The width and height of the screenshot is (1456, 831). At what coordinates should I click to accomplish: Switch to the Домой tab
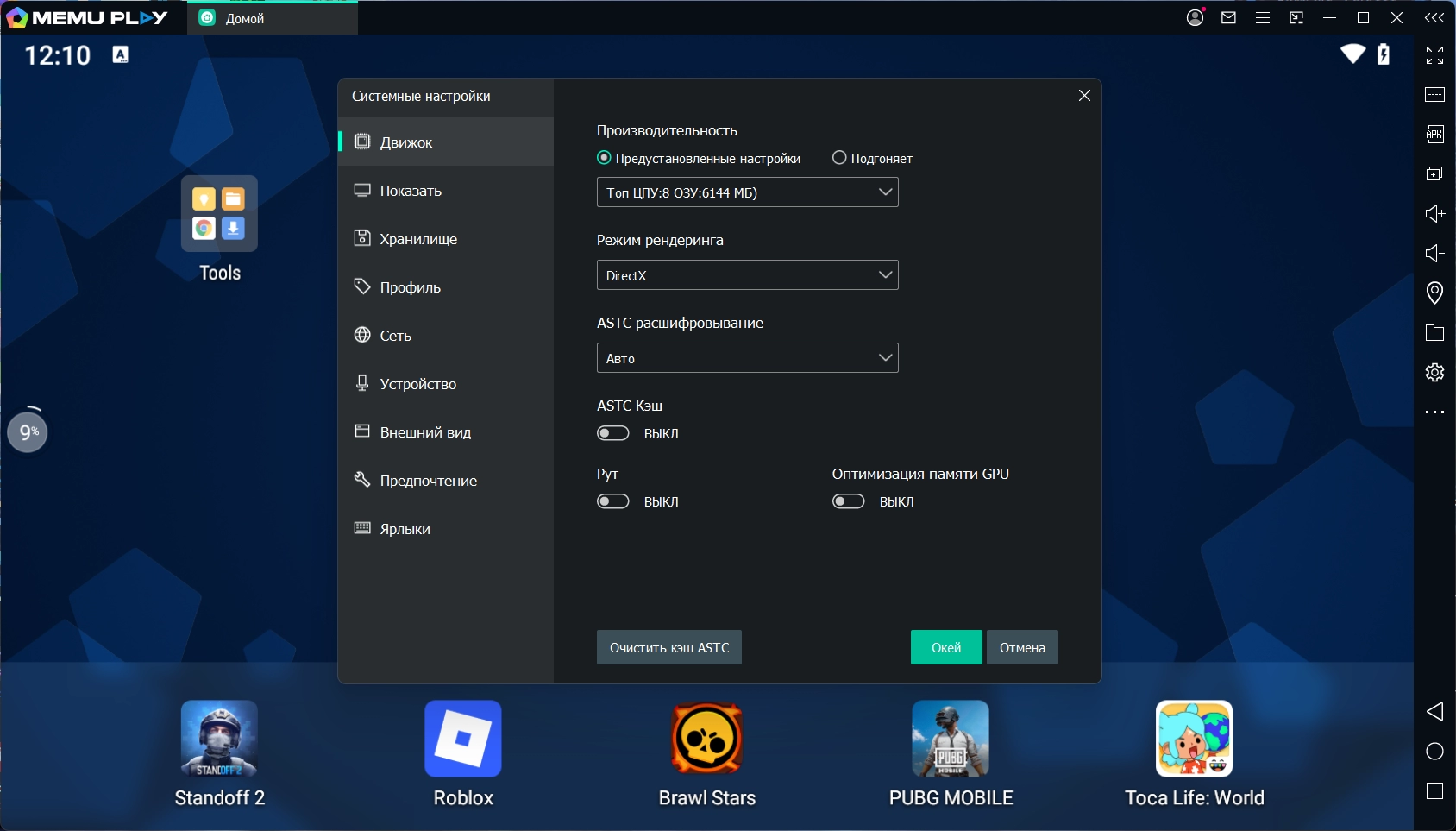(x=273, y=18)
